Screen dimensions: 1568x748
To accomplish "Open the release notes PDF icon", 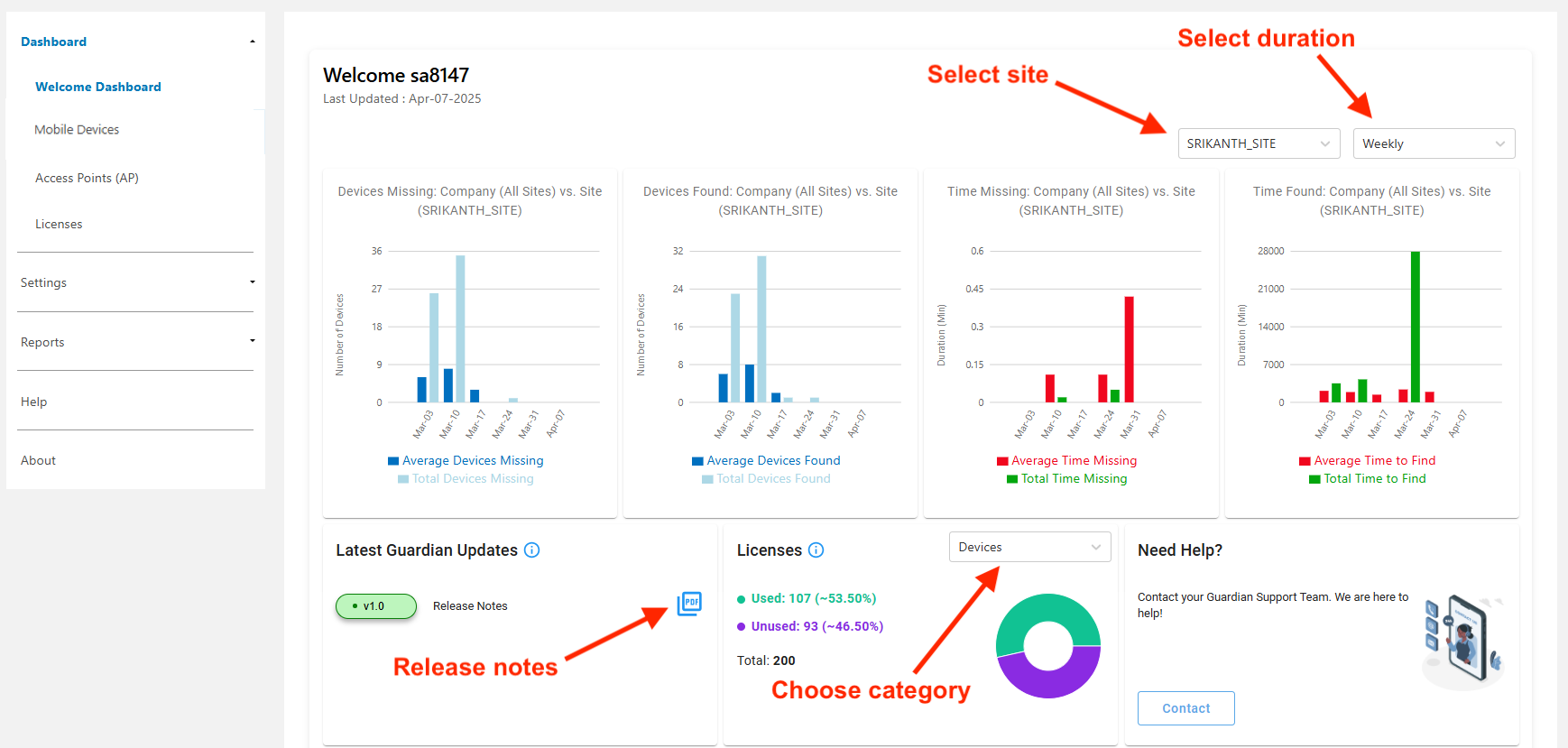I will tap(689, 604).
